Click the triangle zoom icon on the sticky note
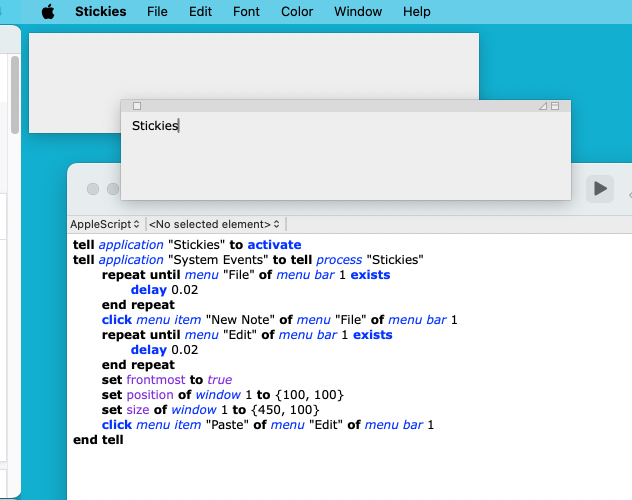Screen dimensions: 632x500 click(x=543, y=106)
